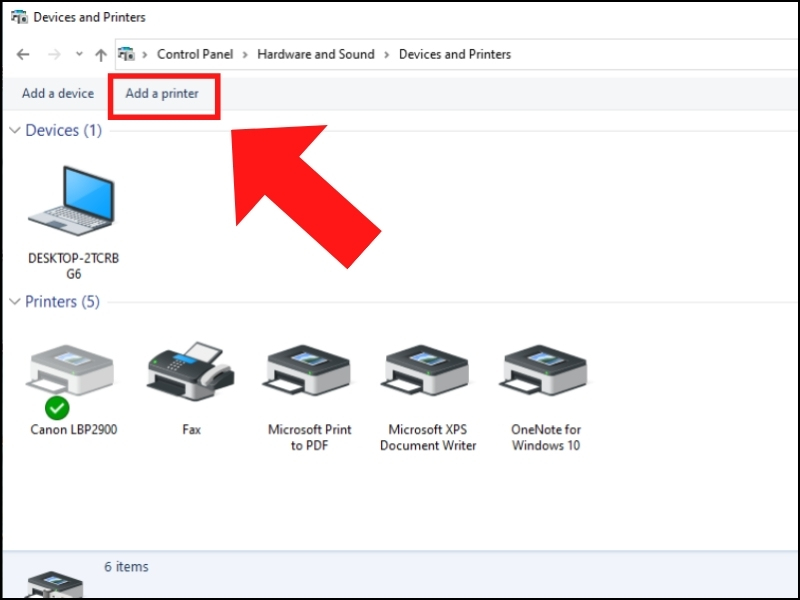
Task: Open the Control Panel breadcrumb
Action: (195, 54)
